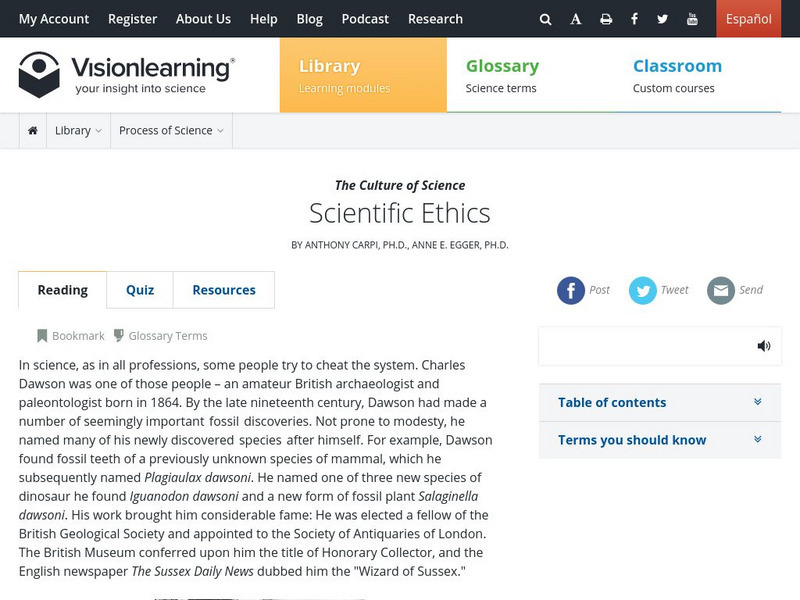Click the search magnifier icon
Screen dimensions: 800x600
tap(545, 19)
